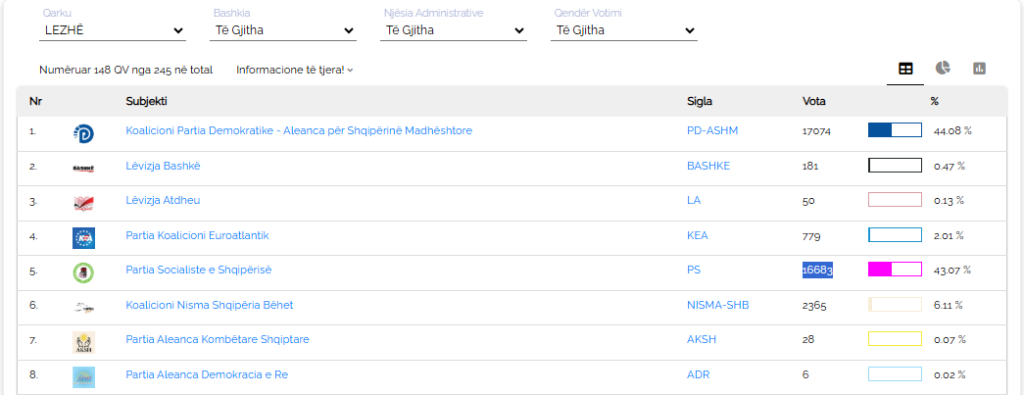Image resolution: width=1024 pixels, height=395 pixels.
Task: Click the AKSH party logo
Action: [x=84, y=343]
